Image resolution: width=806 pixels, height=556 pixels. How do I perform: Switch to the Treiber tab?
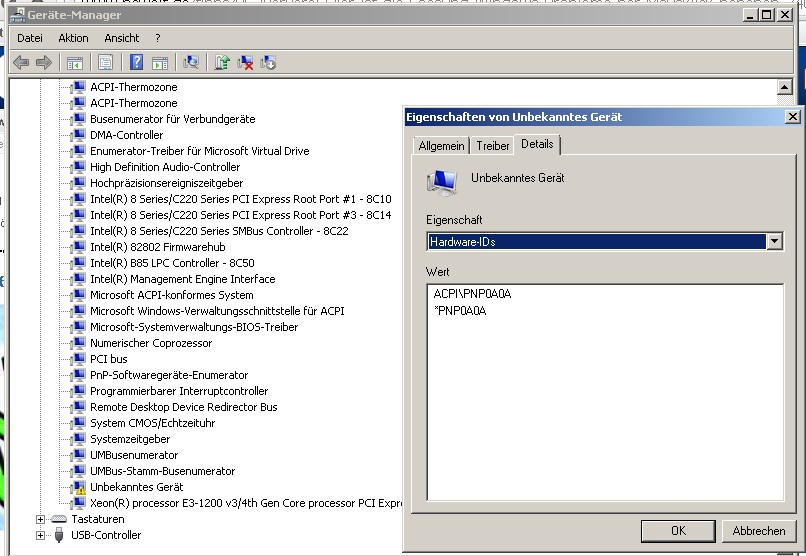tap(492, 146)
